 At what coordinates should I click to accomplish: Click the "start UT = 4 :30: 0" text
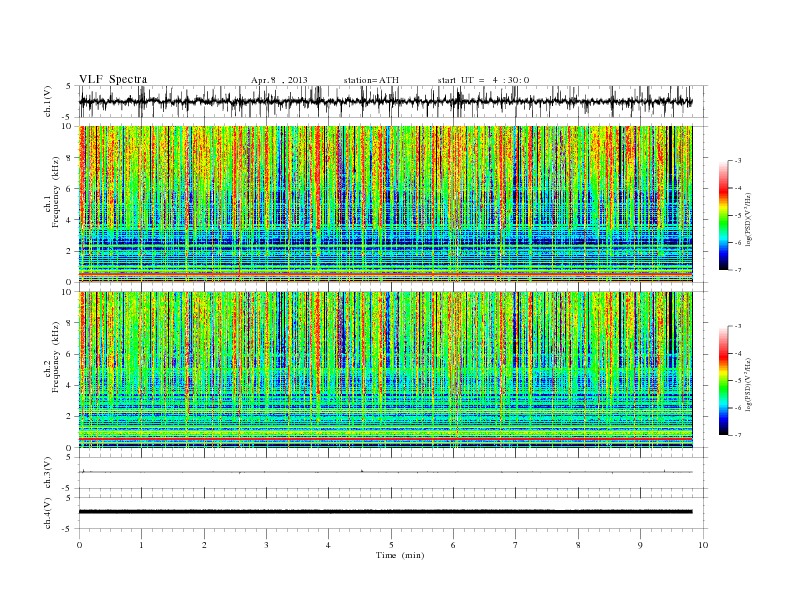(x=483, y=80)
